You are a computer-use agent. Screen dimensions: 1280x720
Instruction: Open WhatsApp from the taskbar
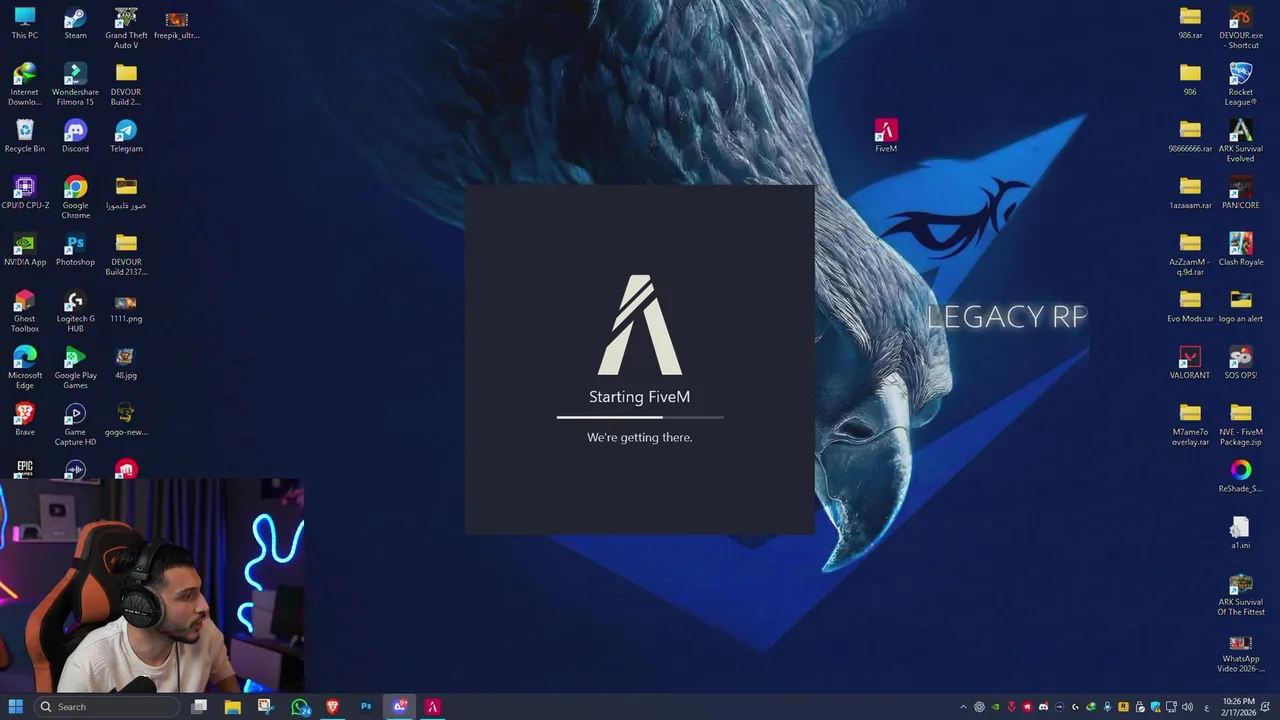pos(300,707)
